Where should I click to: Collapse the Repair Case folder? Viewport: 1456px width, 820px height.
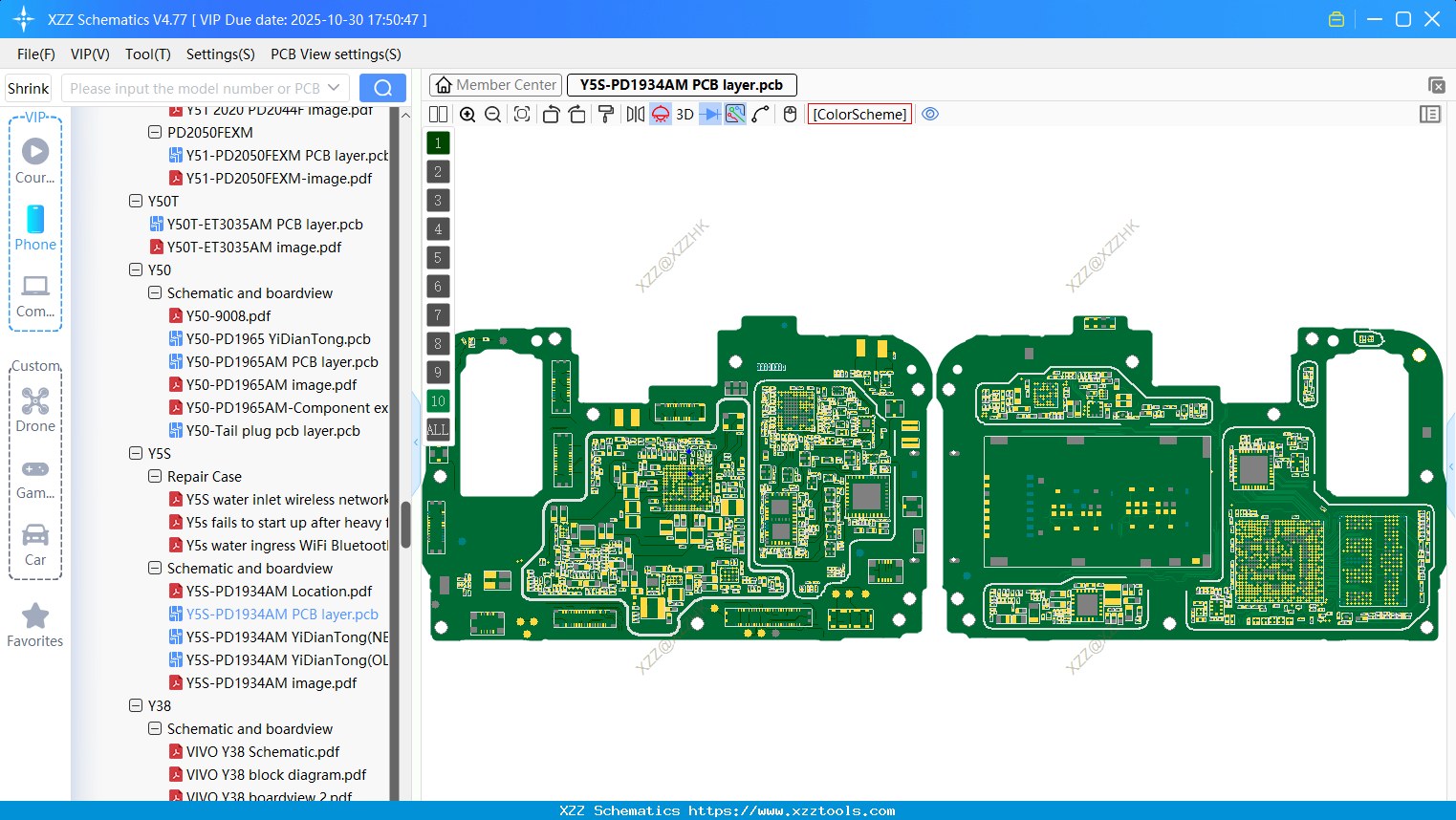(x=154, y=476)
